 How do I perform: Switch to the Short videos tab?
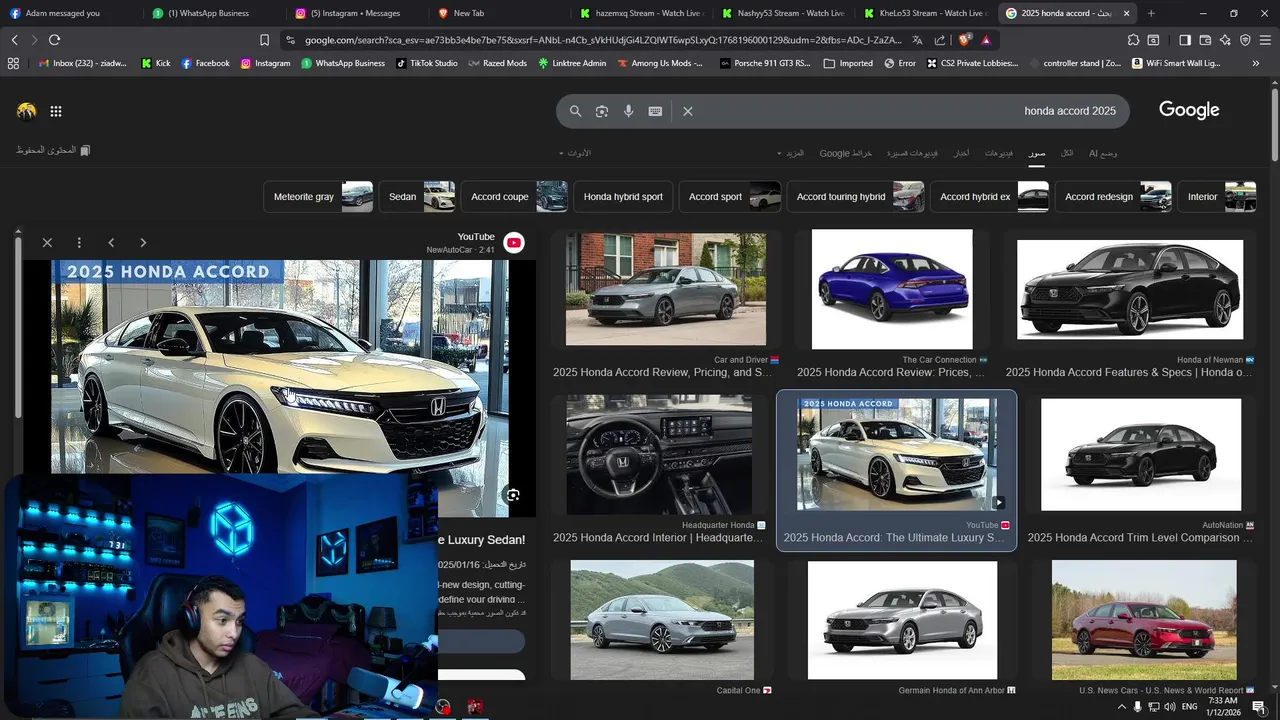tap(913, 153)
